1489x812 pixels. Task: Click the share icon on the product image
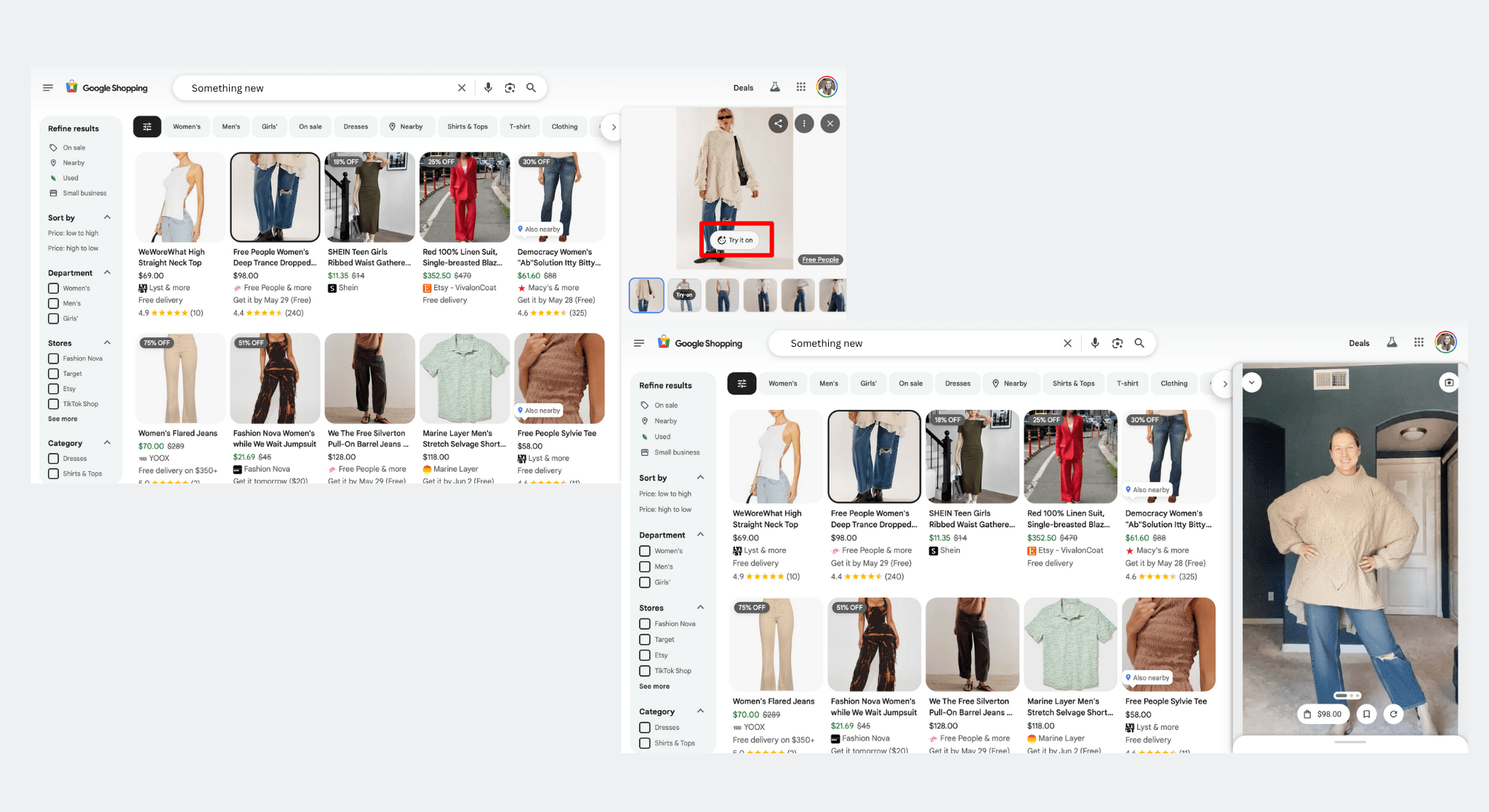click(x=778, y=124)
